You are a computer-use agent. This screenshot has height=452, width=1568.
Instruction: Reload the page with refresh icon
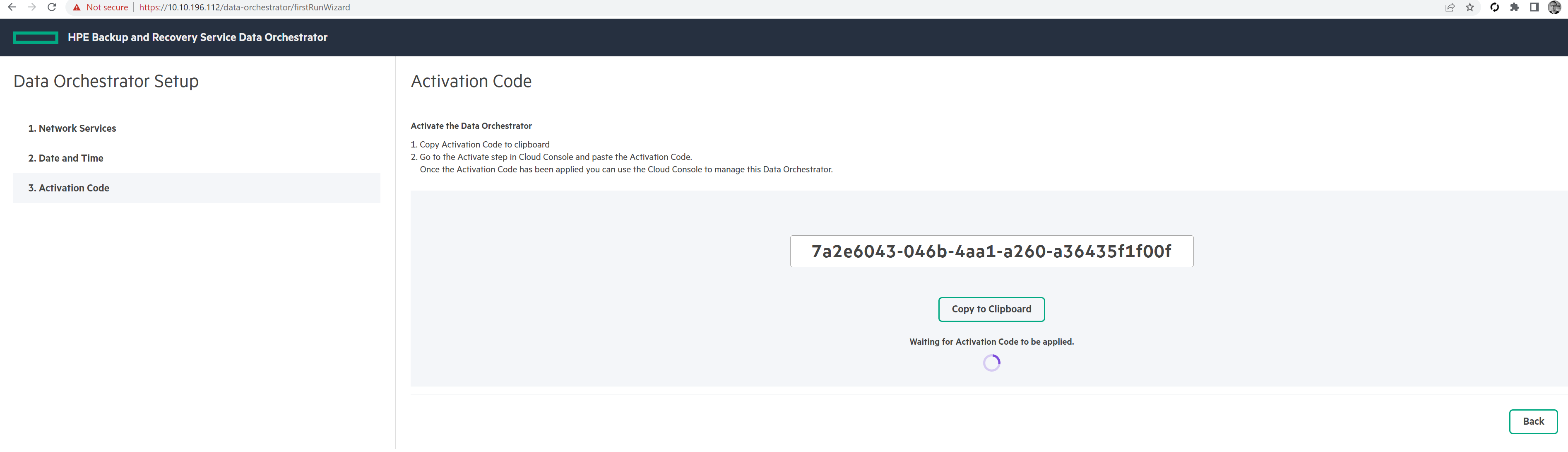click(52, 7)
